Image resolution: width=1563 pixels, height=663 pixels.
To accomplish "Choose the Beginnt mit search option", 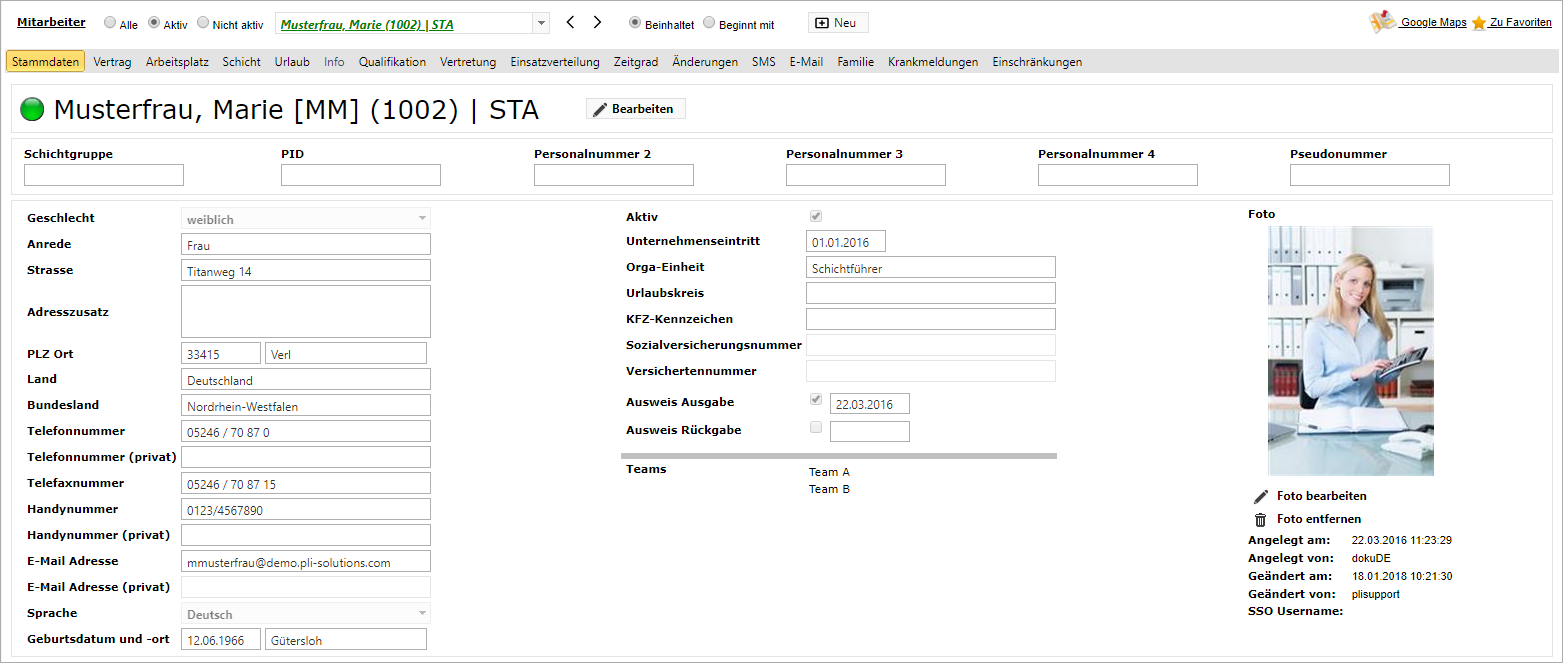I will coord(709,23).
